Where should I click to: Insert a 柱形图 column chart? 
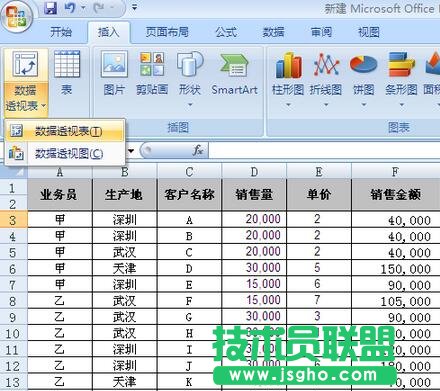point(288,73)
